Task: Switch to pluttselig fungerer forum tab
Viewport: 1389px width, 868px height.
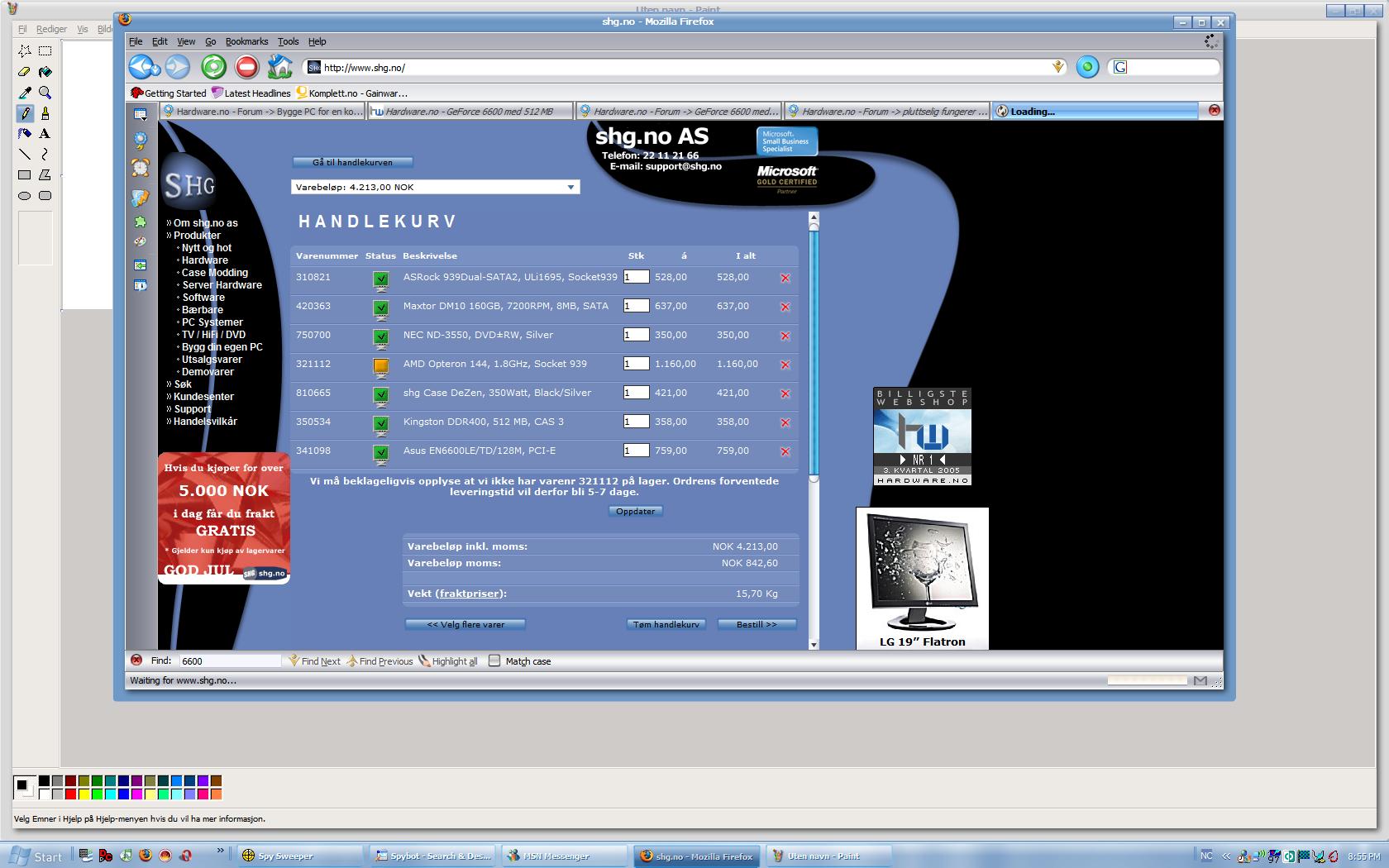Action: 887,112
